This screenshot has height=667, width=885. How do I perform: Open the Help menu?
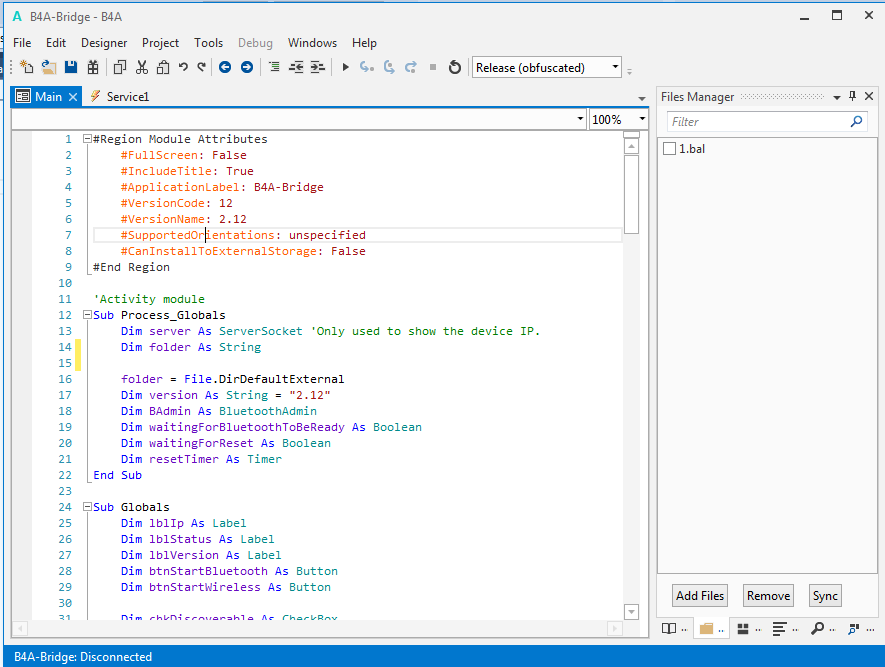tap(364, 43)
